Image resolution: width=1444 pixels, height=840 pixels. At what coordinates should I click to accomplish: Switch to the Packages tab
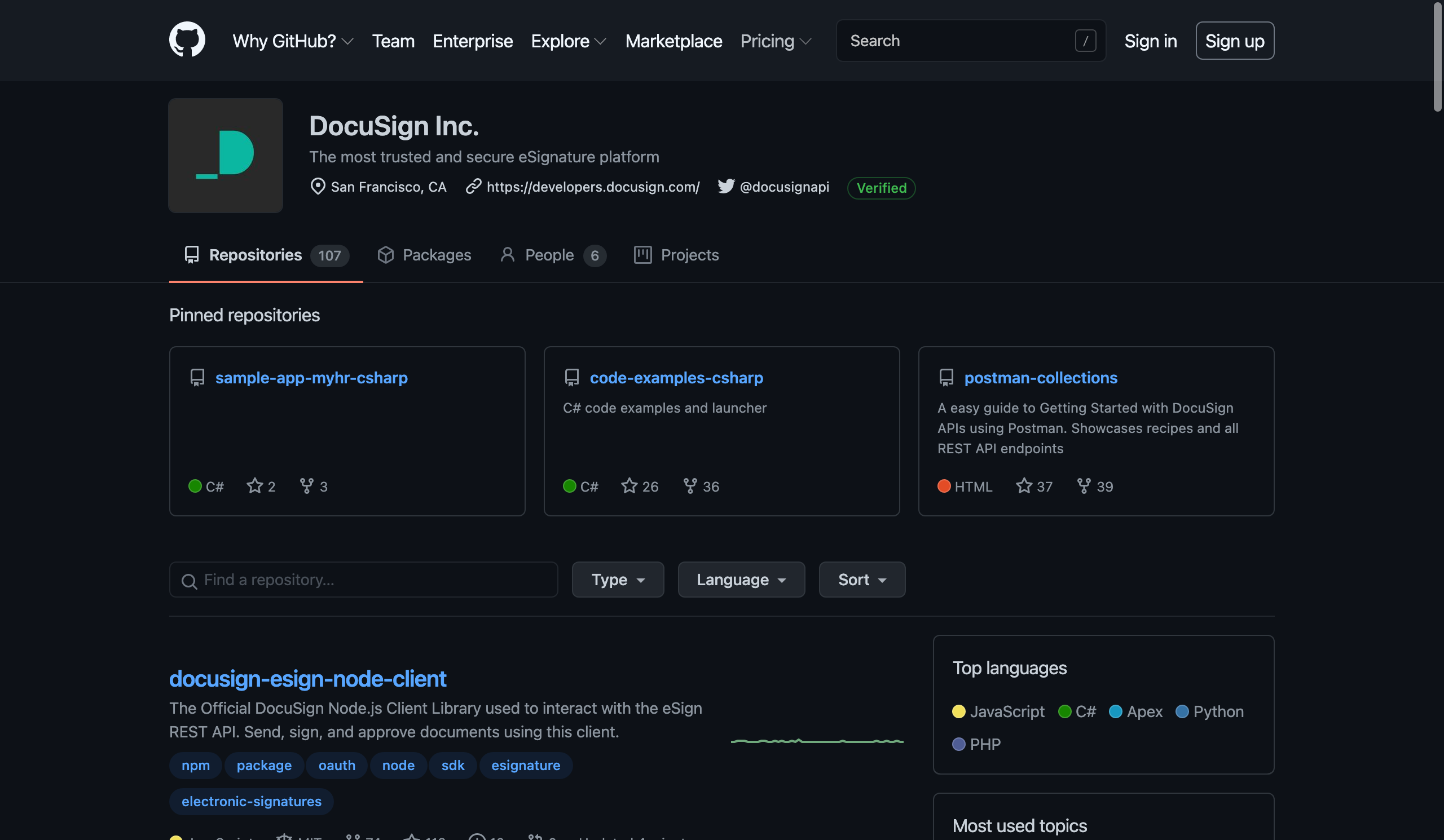(424, 255)
